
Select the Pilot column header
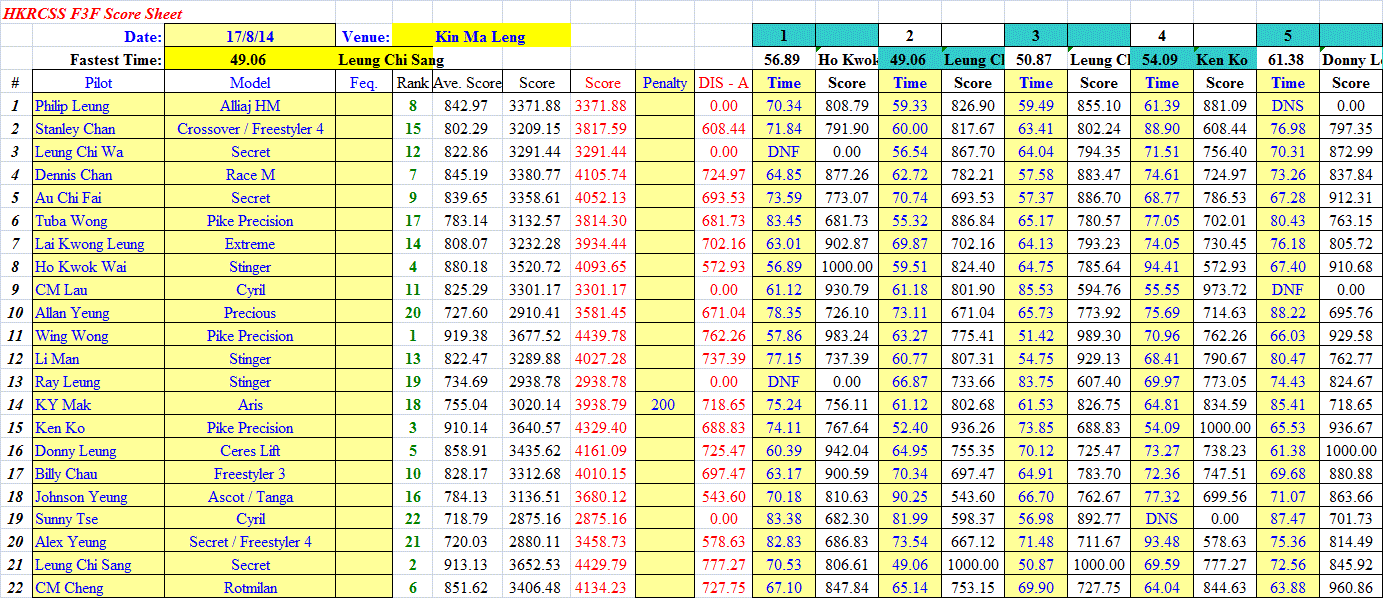pyautogui.click(x=98, y=83)
